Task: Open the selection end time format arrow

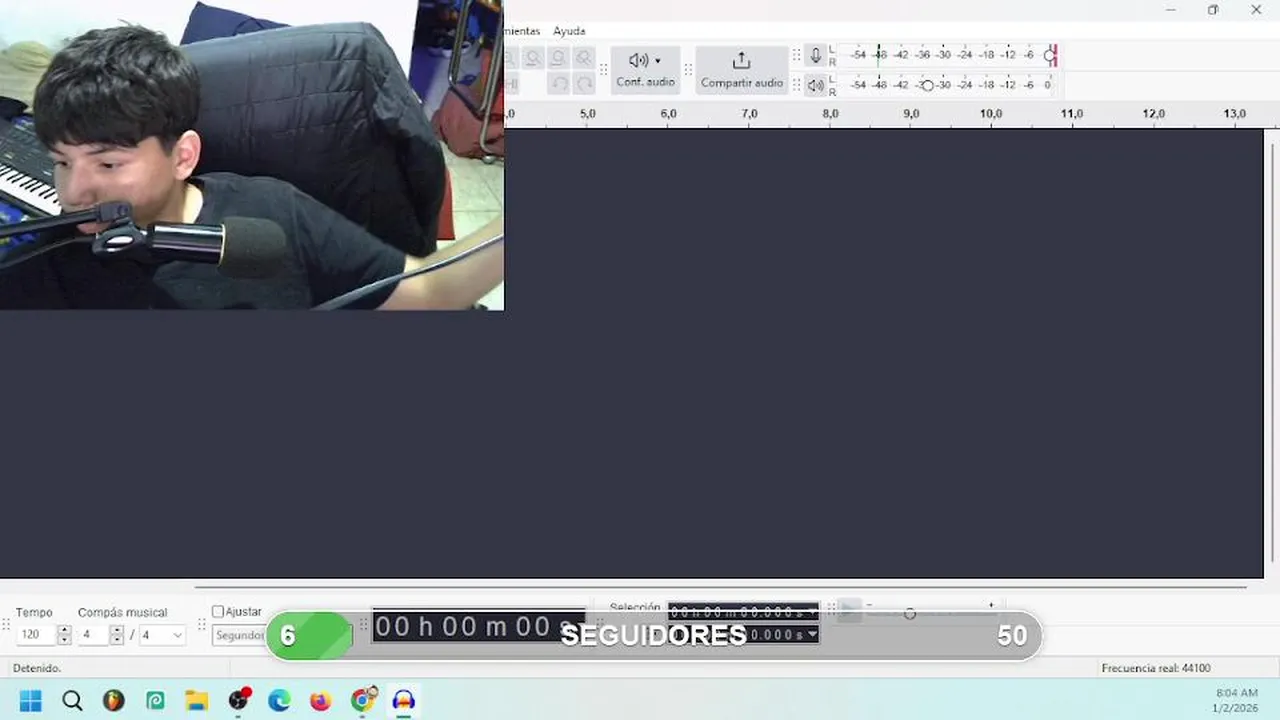Action: 812,634
